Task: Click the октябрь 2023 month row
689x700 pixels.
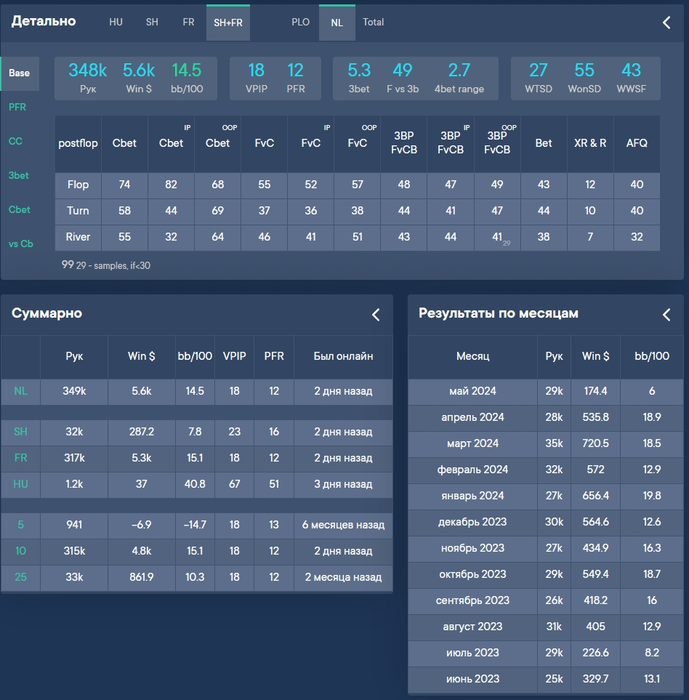Action: tap(546, 575)
